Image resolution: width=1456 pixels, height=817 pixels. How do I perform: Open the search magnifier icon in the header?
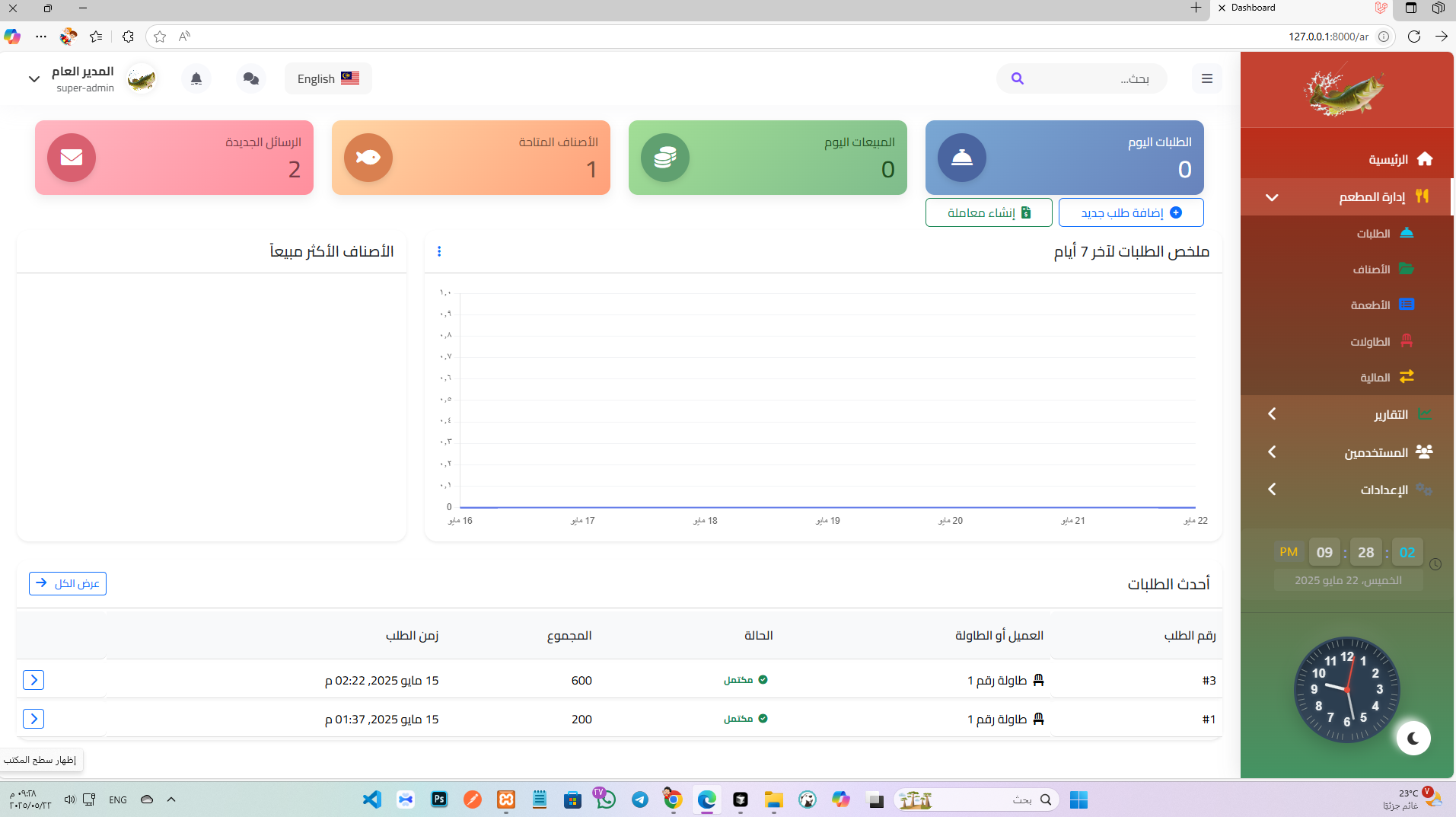pyautogui.click(x=1018, y=78)
